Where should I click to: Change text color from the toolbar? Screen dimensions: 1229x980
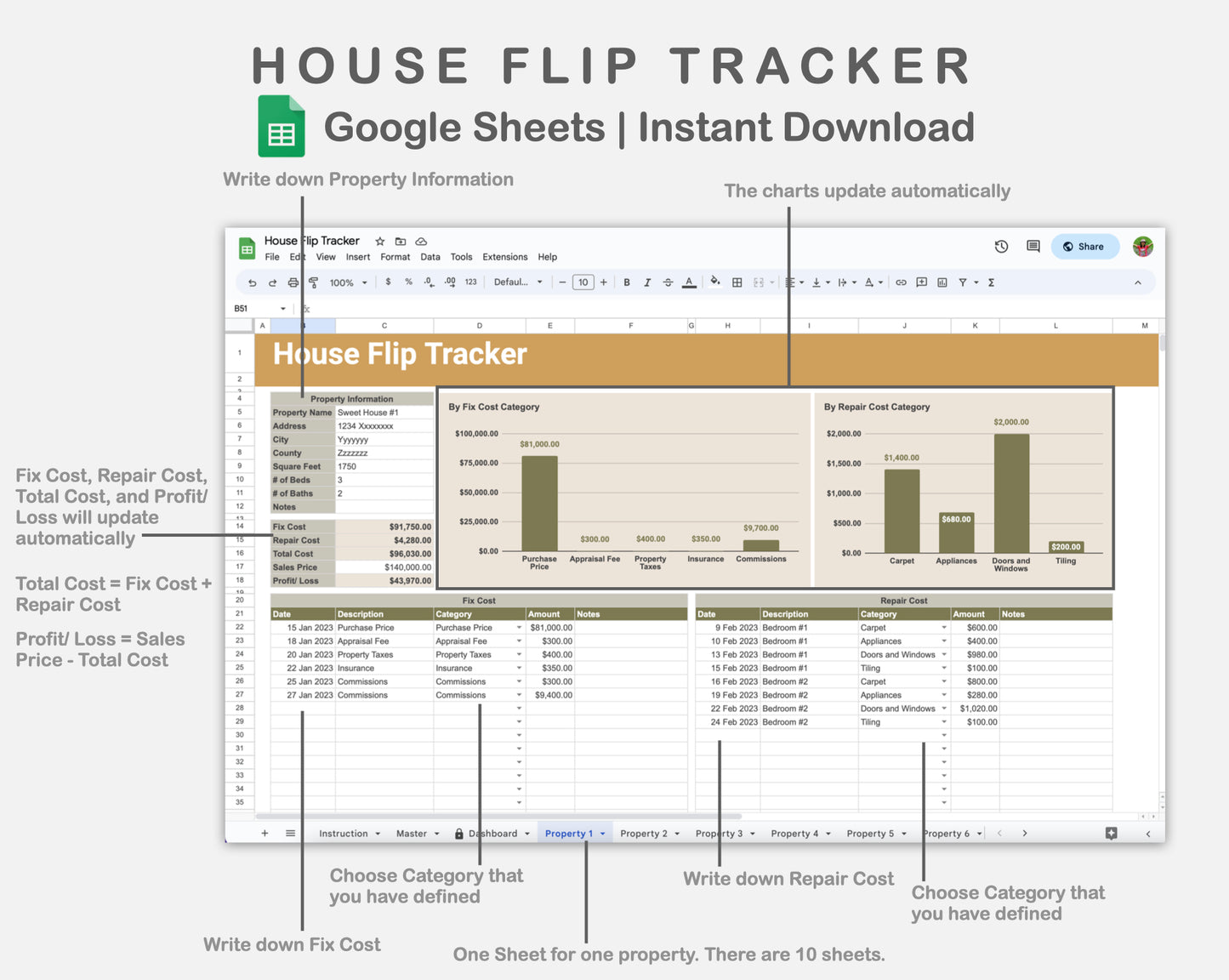point(689,282)
